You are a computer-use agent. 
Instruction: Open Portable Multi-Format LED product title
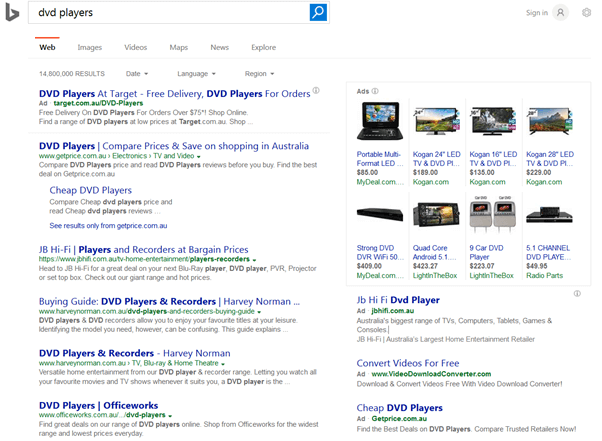click(380, 159)
